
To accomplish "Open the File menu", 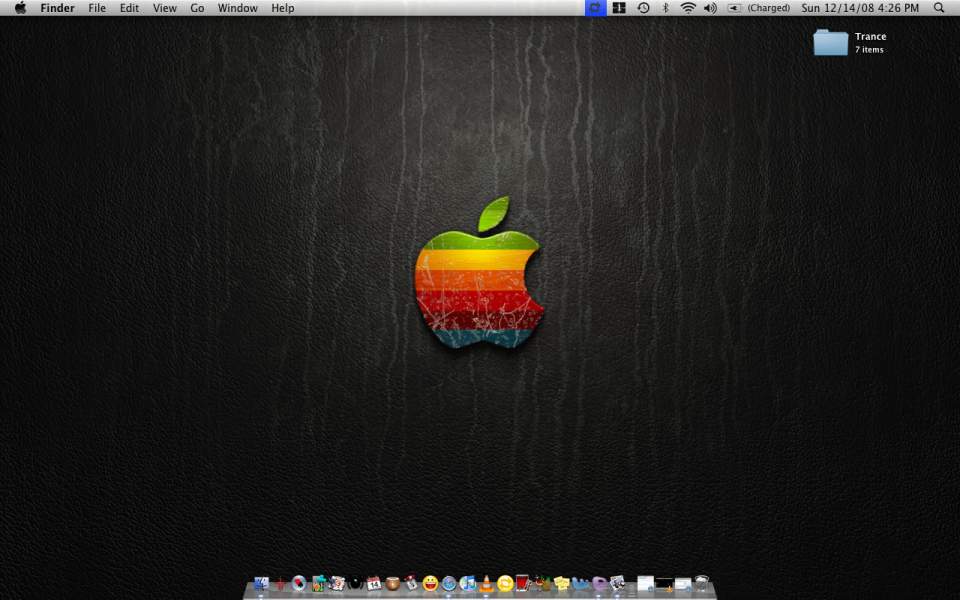I will pyautogui.click(x=97, y=8).
